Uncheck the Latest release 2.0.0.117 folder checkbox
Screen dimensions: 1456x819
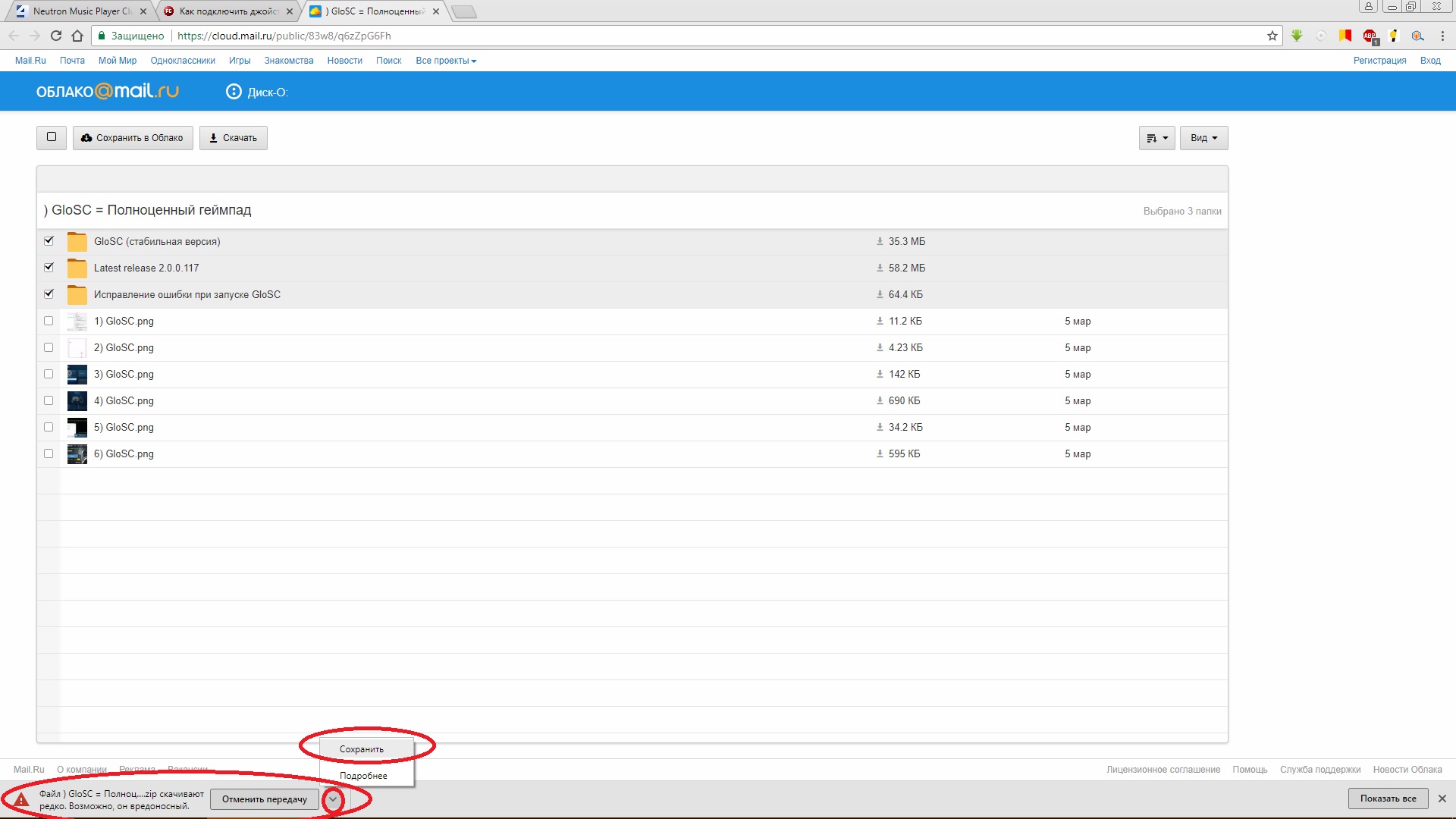[49, 267]
